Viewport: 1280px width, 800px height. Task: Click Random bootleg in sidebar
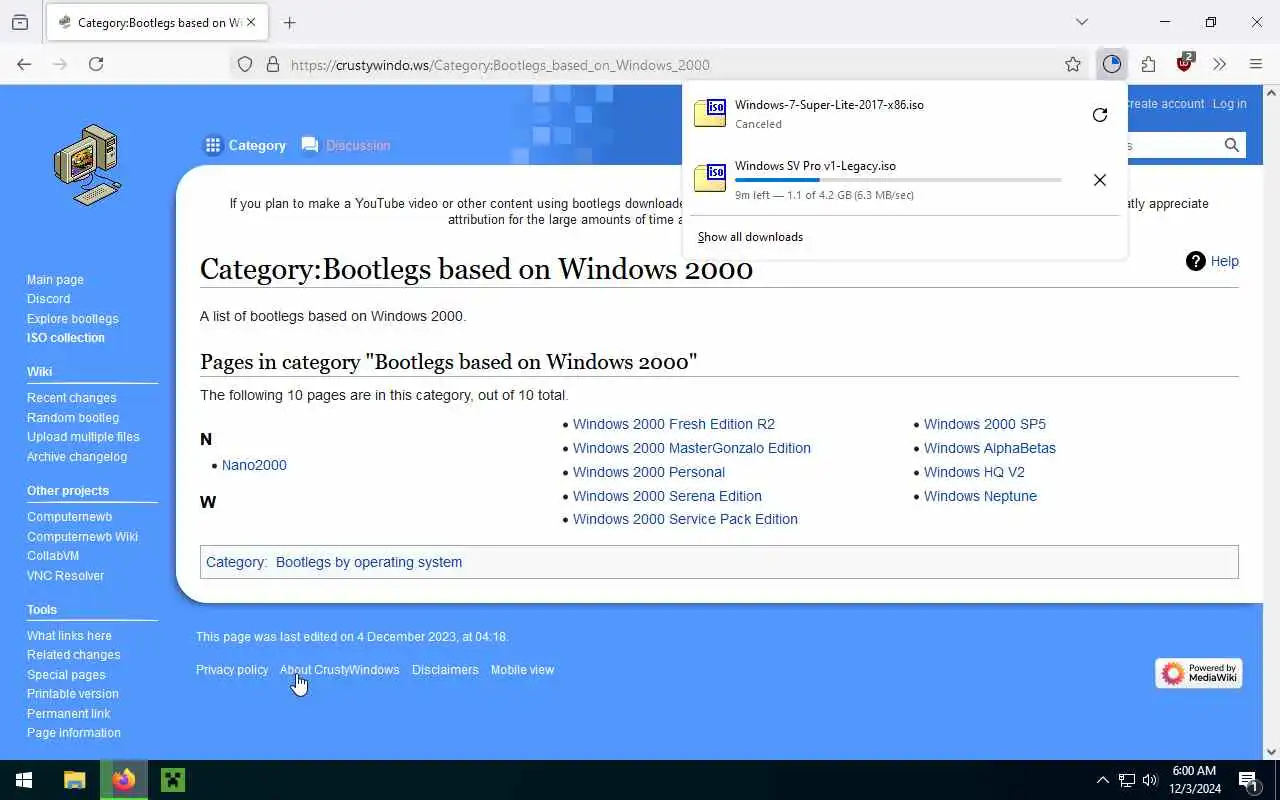coord(72,418)
